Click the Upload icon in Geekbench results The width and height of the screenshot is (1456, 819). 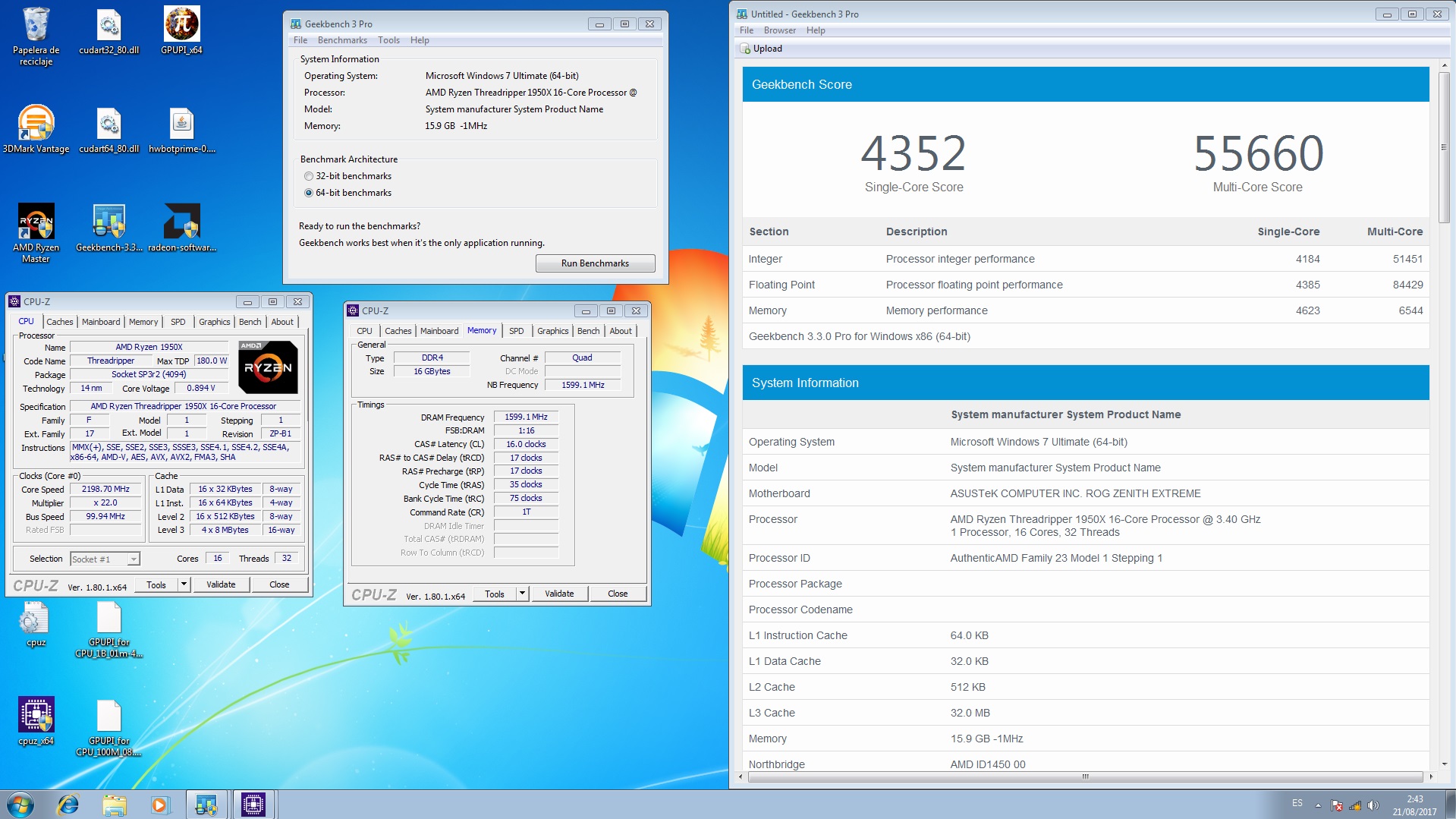click(745, 49)
